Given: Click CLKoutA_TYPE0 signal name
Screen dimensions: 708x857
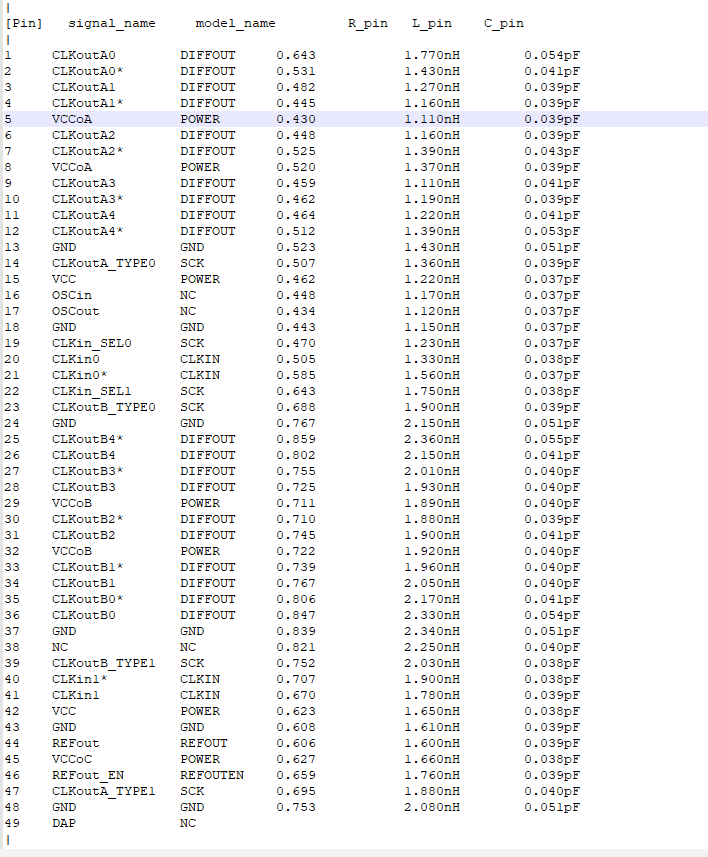Looking at the screenshot, I should (104, 263).
